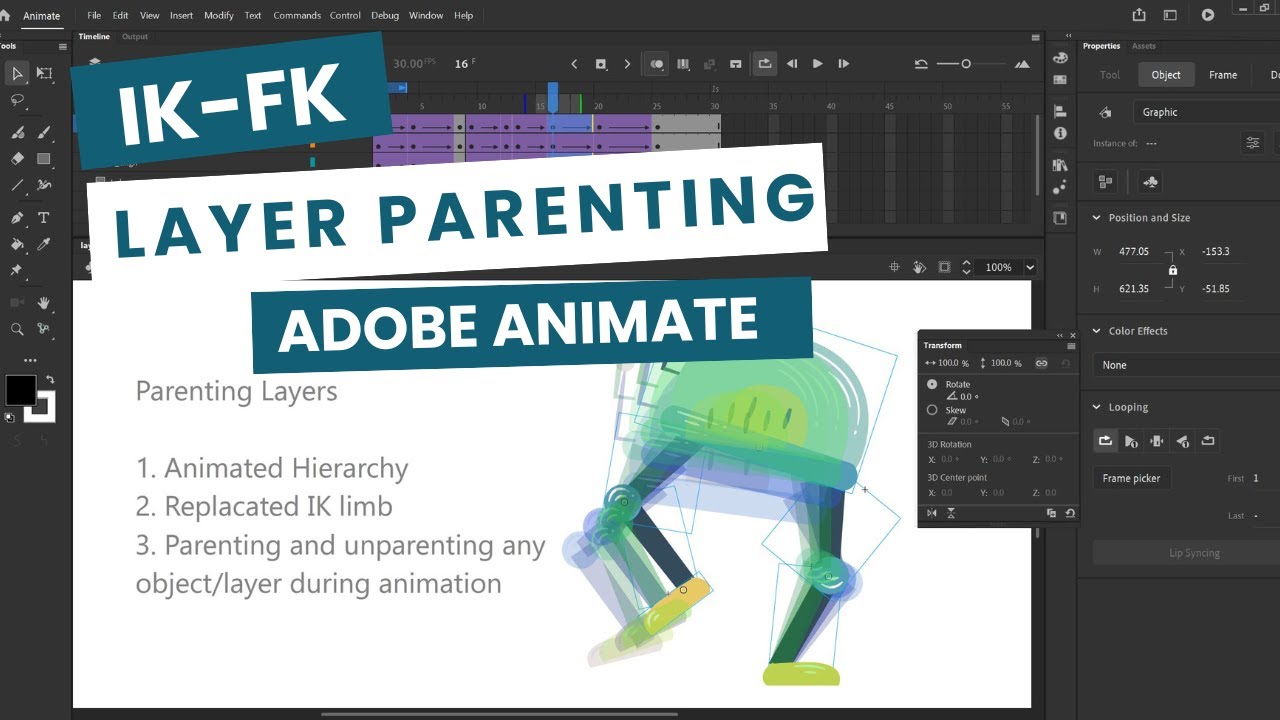
Task: Open the stage zoom 100% dropdown
Action: coord(1030,267)
